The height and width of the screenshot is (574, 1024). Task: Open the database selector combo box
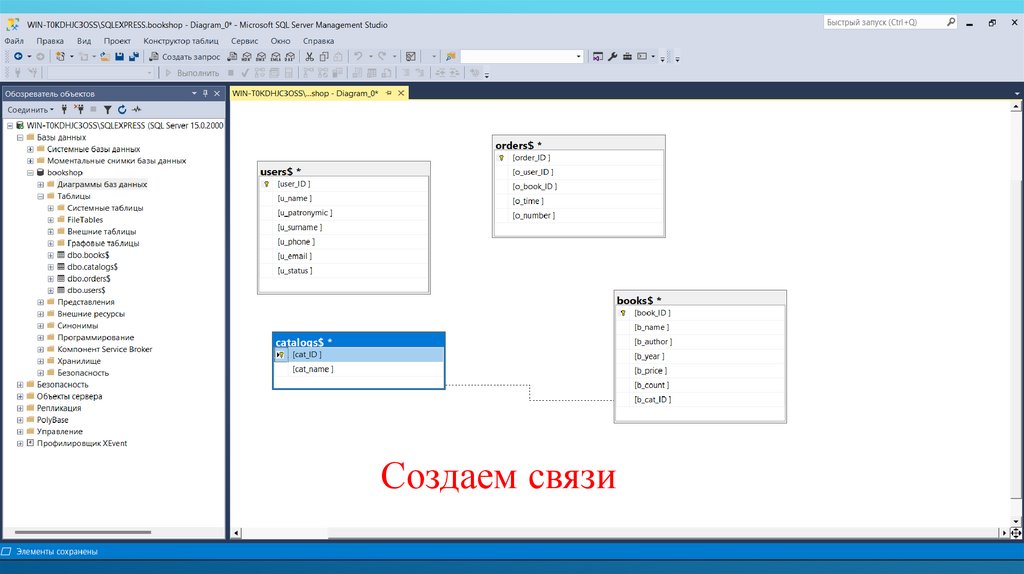(x=521, y=57)
